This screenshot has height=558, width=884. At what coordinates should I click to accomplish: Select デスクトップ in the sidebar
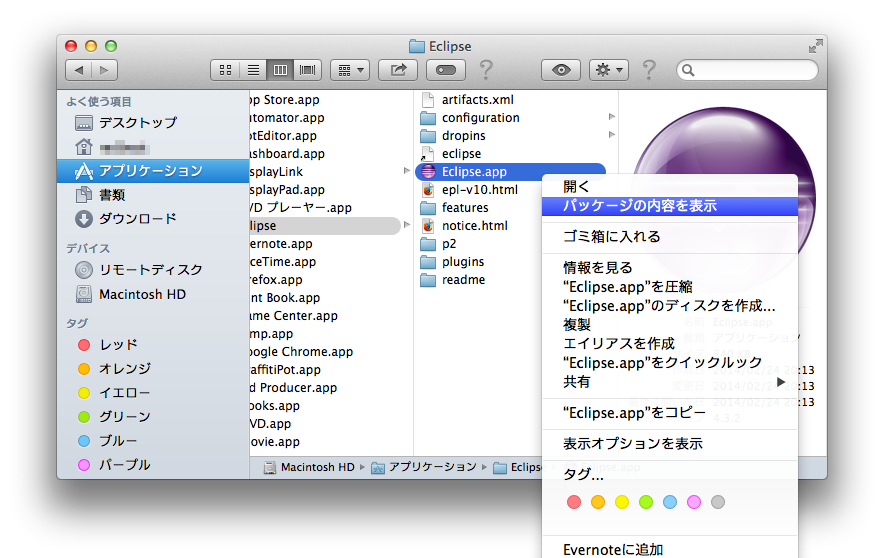[x=152, y=123]
